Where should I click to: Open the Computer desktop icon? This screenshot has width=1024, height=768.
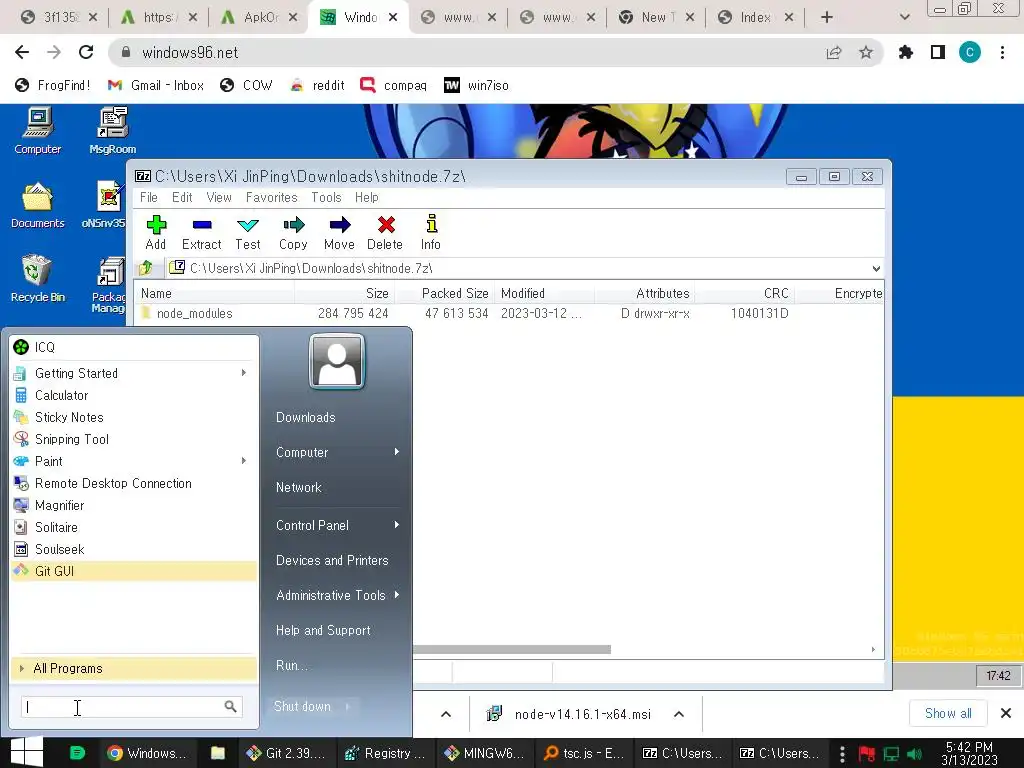[x=38, y=131]
